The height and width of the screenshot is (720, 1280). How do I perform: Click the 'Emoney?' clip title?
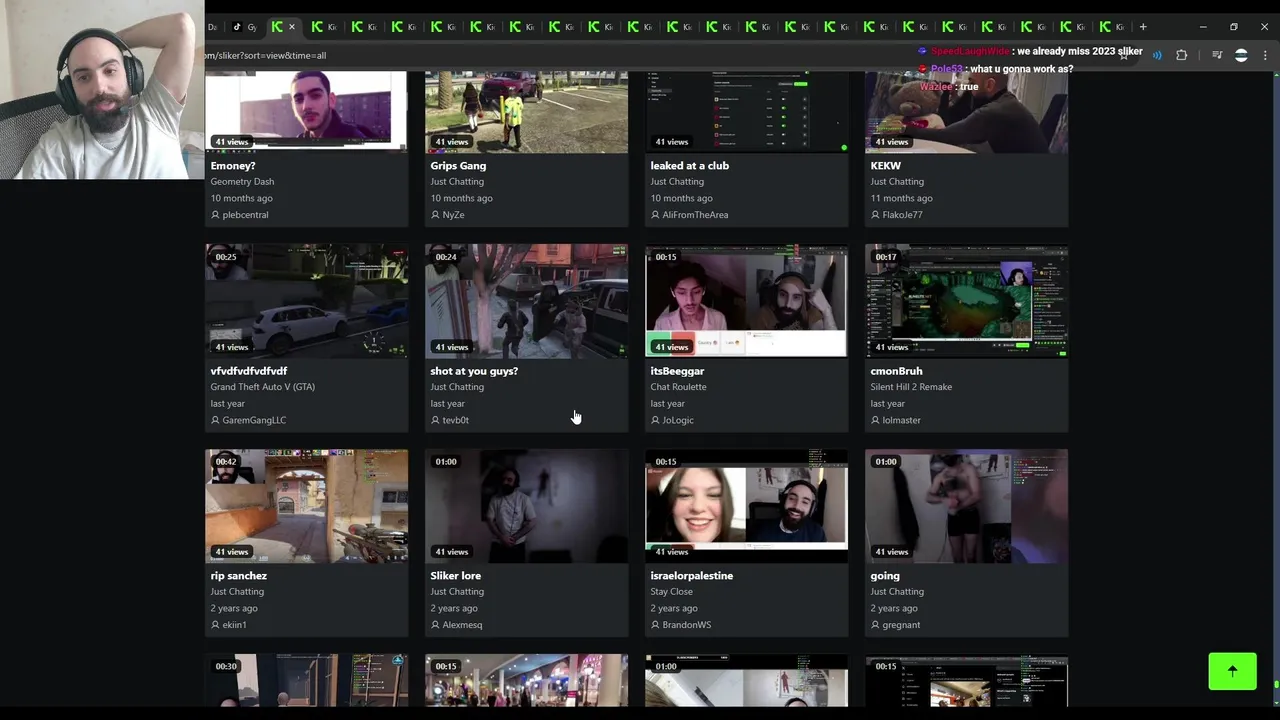point(233,166)
